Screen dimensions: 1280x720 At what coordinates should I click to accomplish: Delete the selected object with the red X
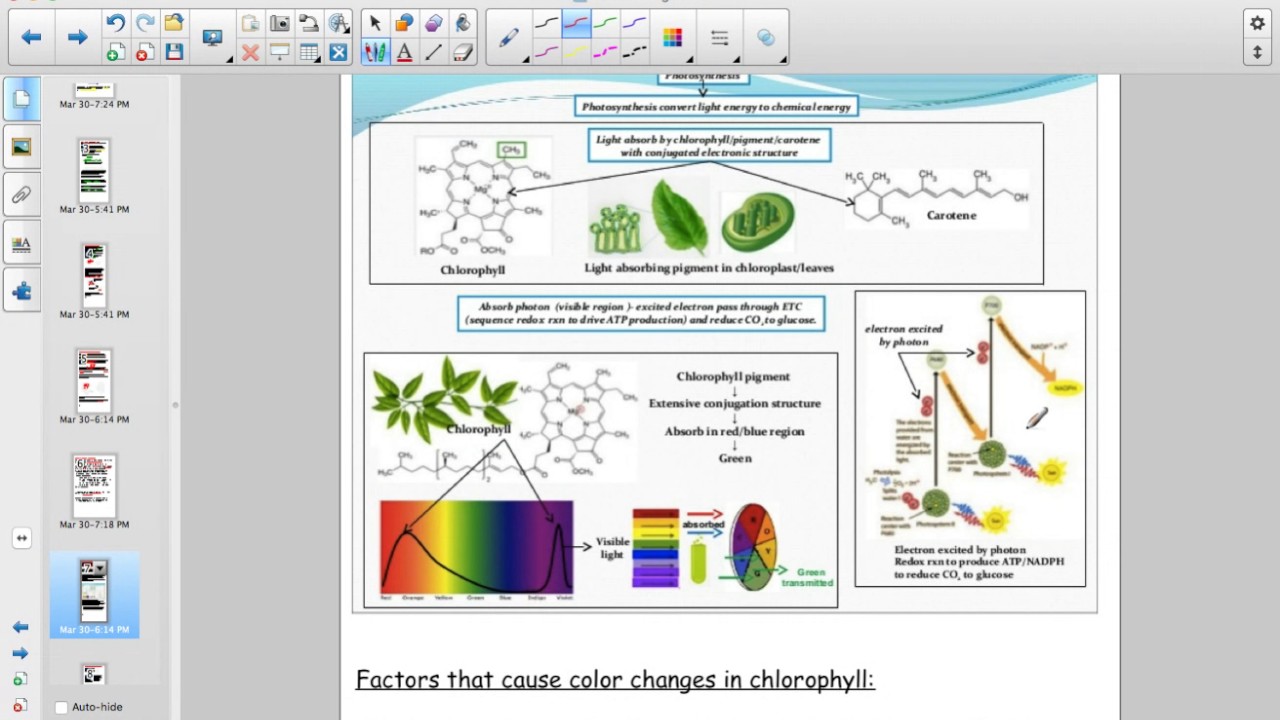coord(250,52)
